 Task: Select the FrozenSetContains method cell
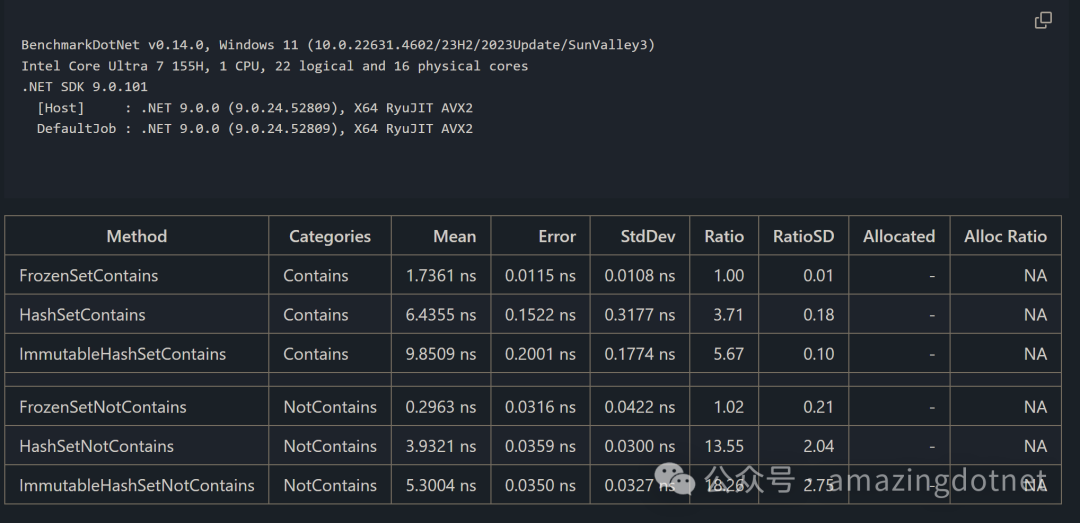point(89,275)
